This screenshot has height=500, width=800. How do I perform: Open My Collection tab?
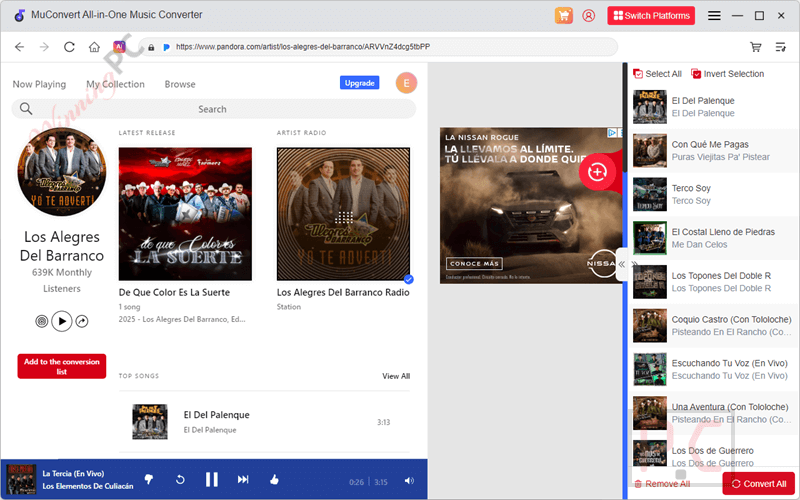tap(115, 84)
